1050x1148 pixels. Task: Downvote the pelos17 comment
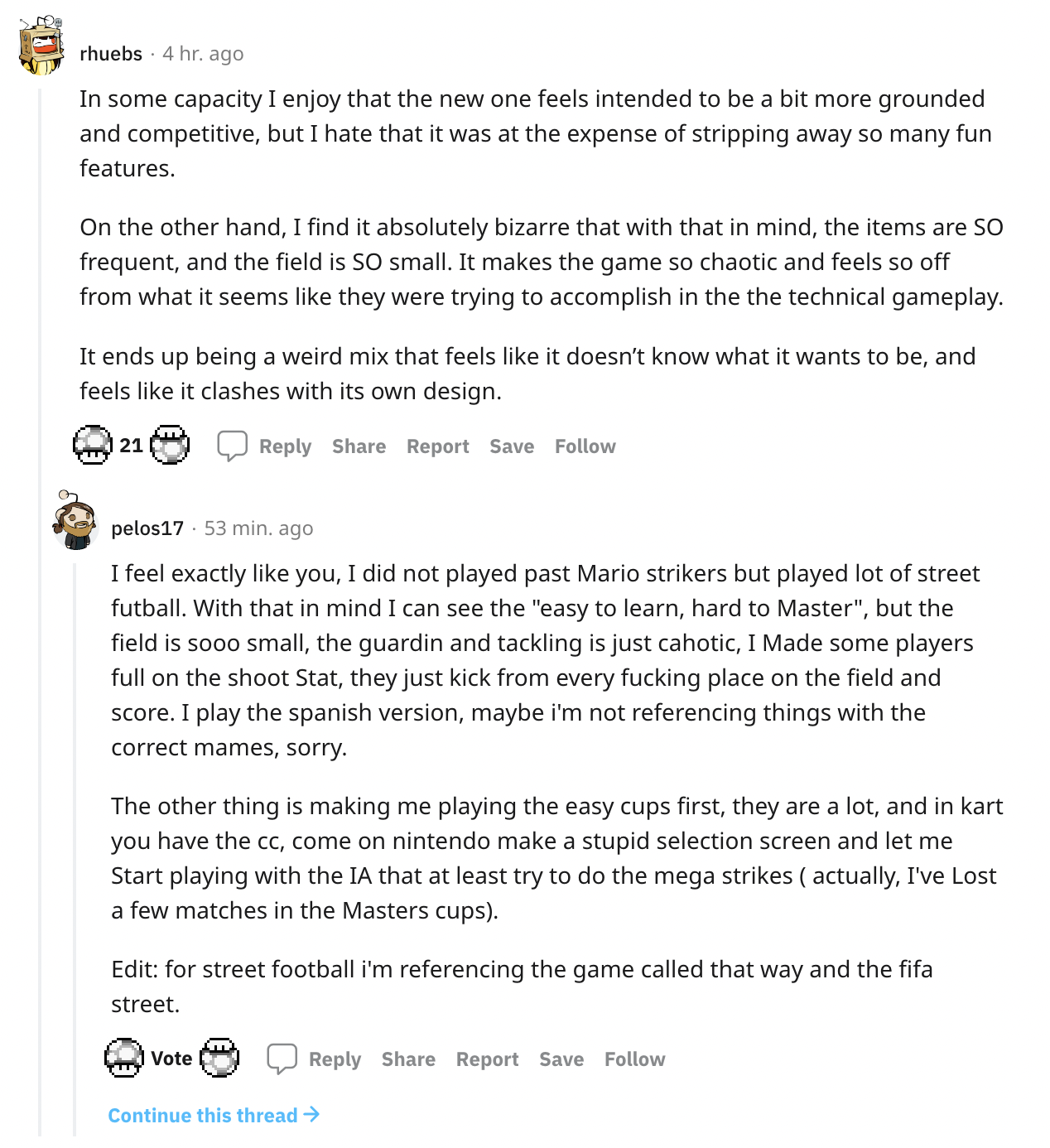219,1058
